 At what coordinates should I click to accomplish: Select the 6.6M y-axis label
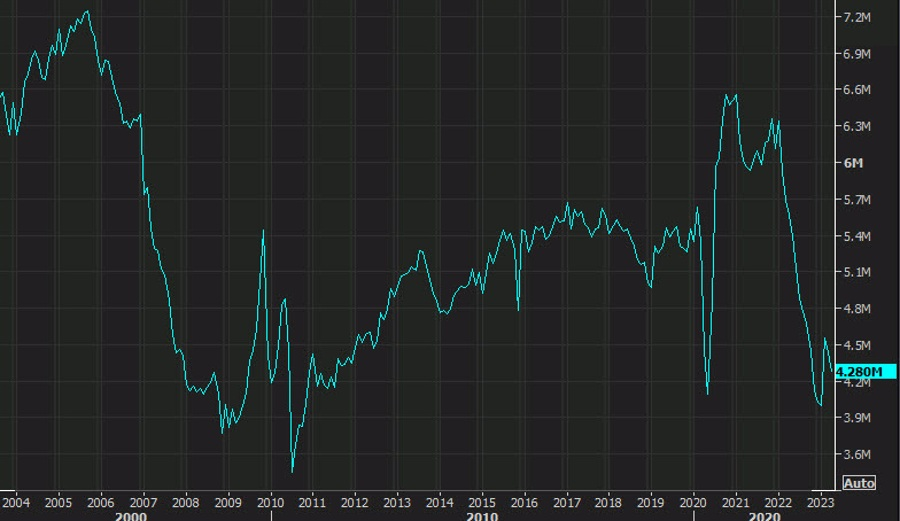pos(859,90)
